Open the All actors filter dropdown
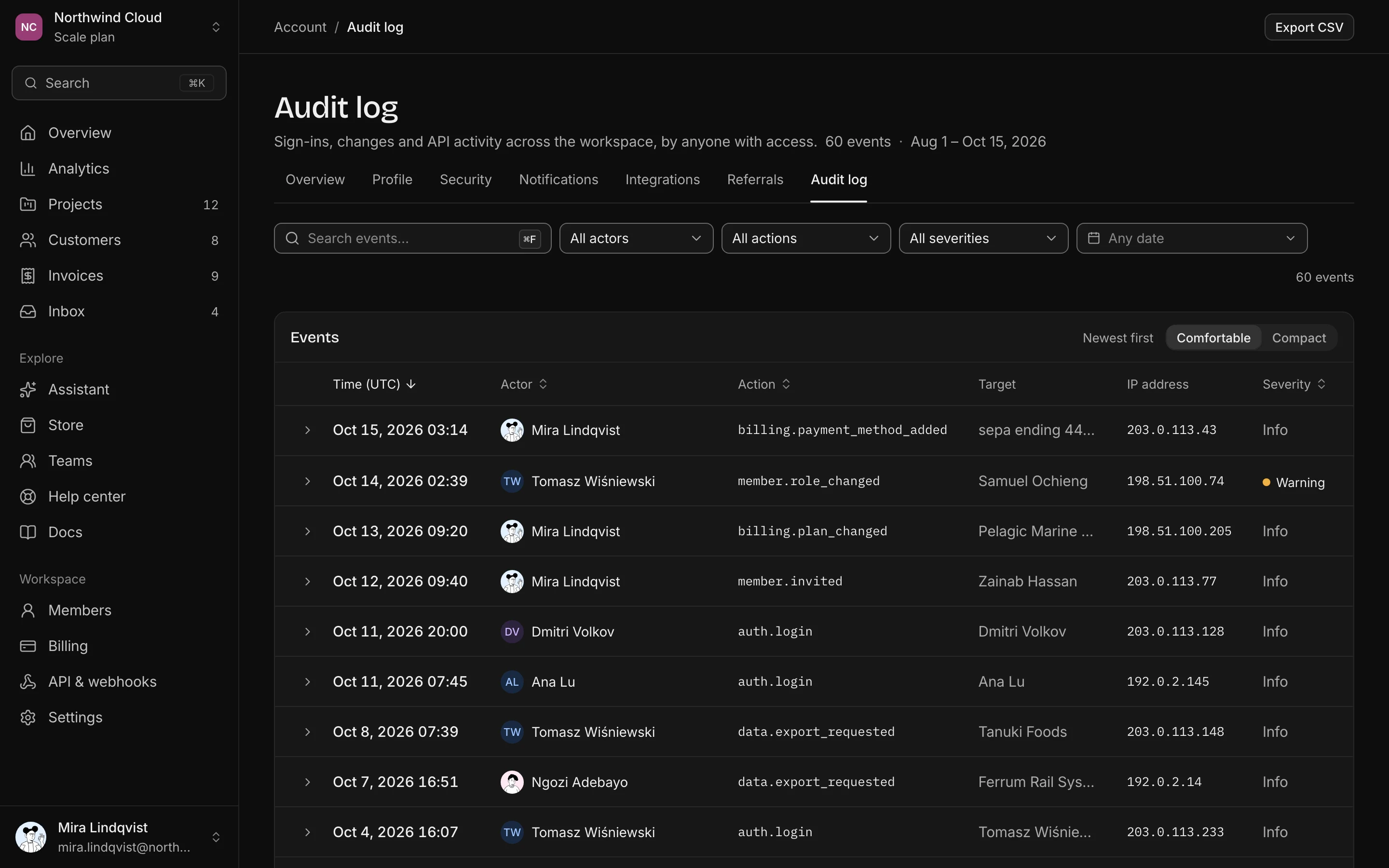 pos(636,238)
